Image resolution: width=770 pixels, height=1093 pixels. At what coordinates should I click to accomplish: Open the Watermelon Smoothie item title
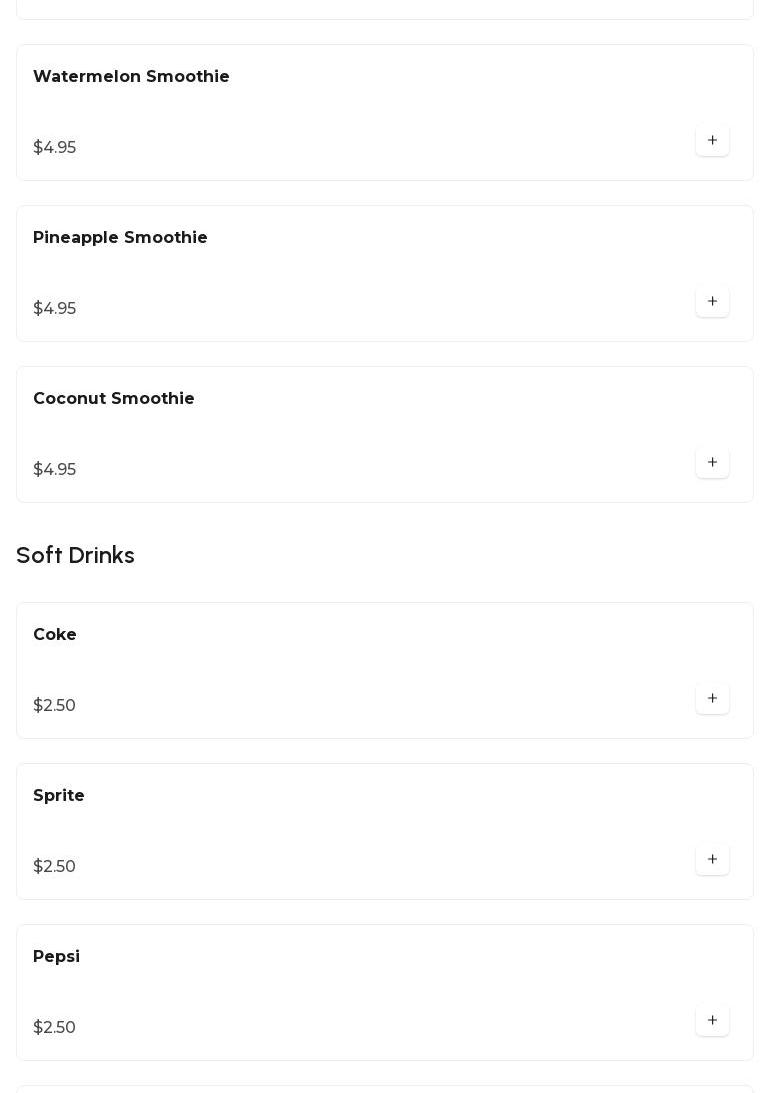click(x=131, y=77)
